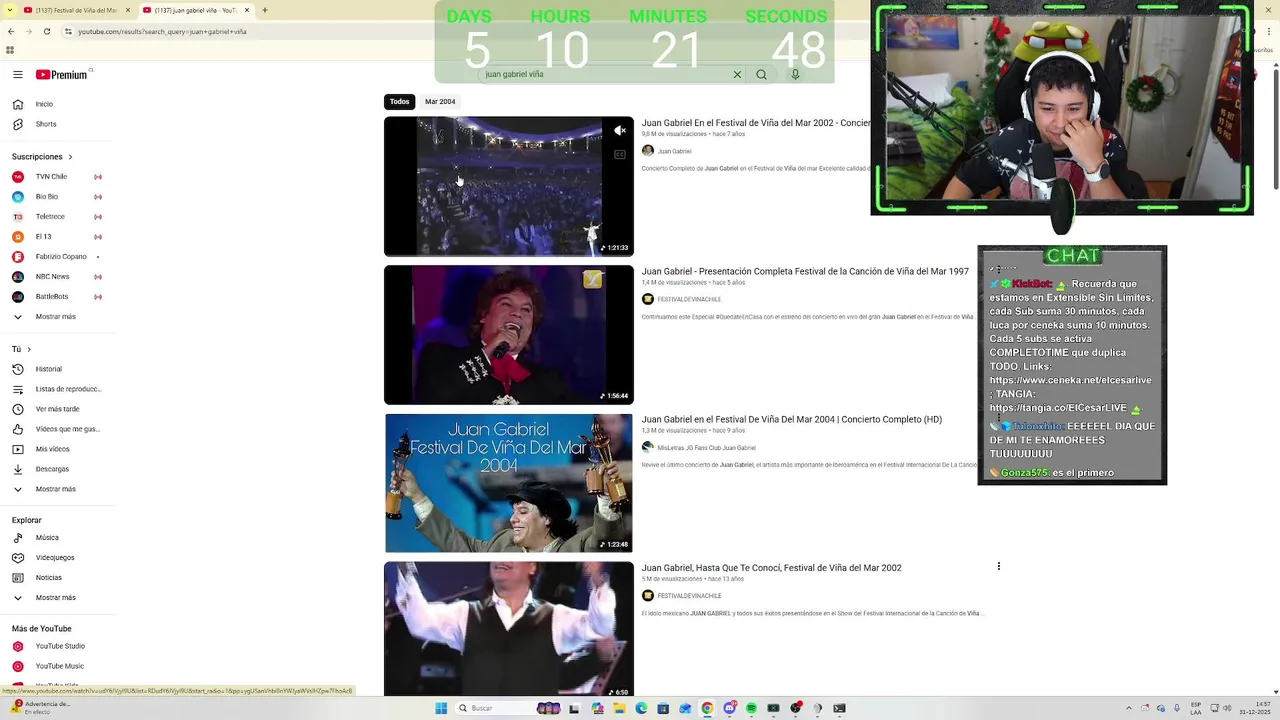
Task: Open Chrome from the Windows taskbar
Action: click(x=707, y=708)
